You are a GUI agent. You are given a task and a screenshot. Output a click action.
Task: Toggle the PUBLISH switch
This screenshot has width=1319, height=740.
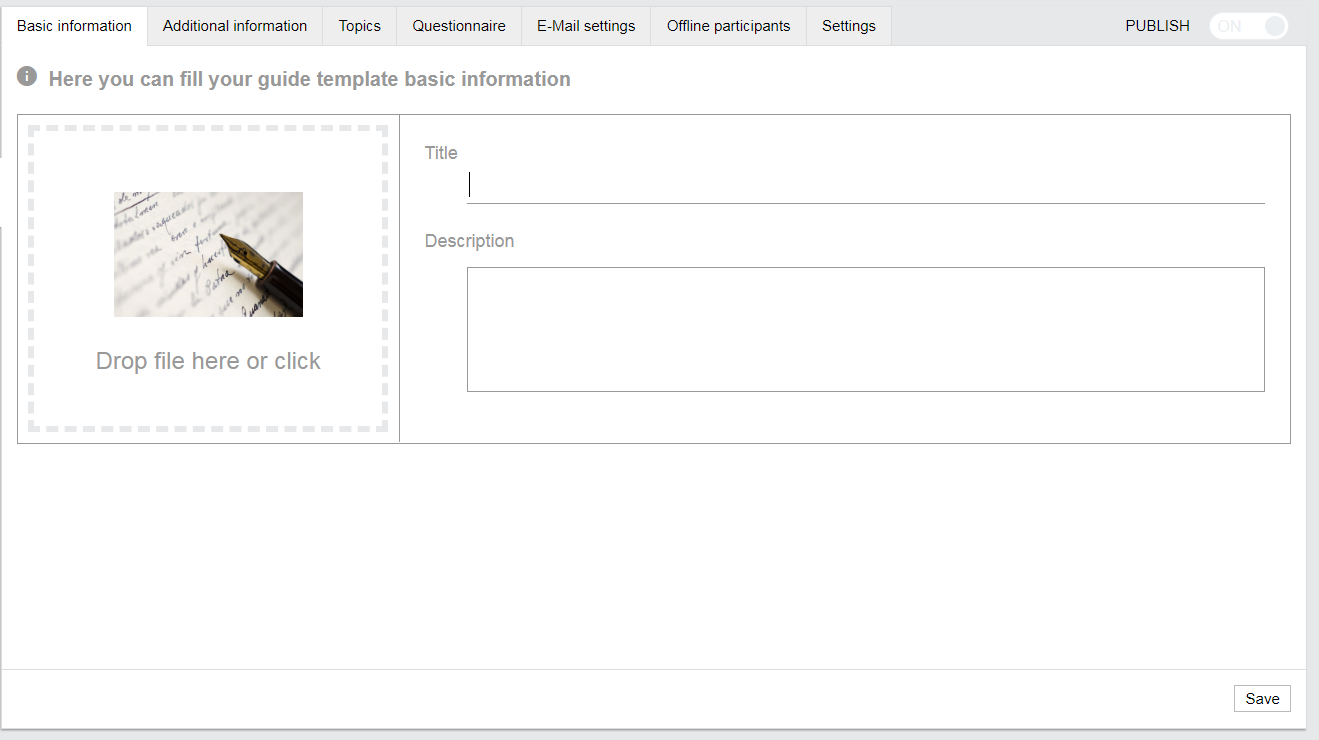tap(1248, 26)
